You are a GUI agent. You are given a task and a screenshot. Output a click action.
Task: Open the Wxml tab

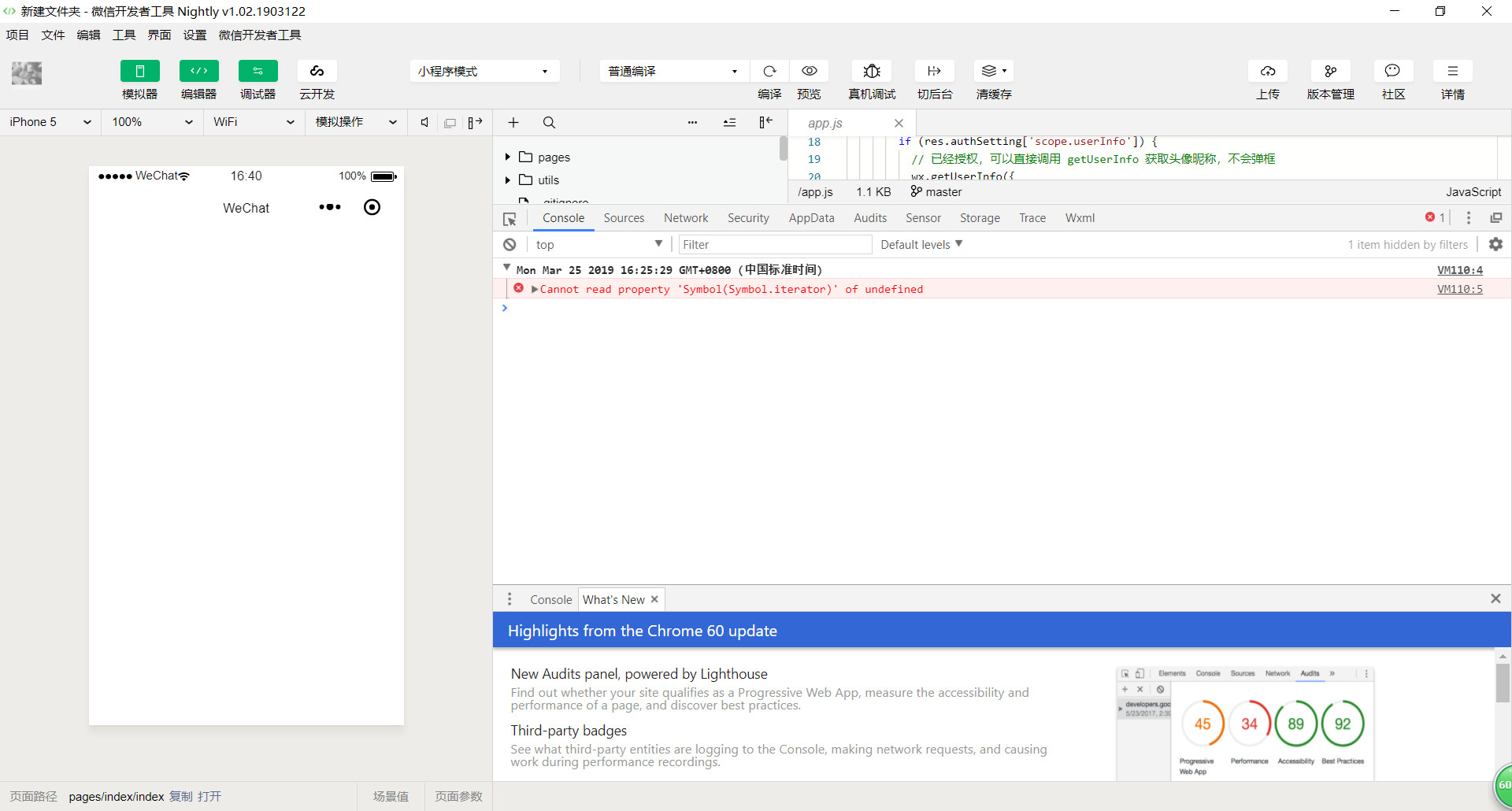(x=1080, y=218)
